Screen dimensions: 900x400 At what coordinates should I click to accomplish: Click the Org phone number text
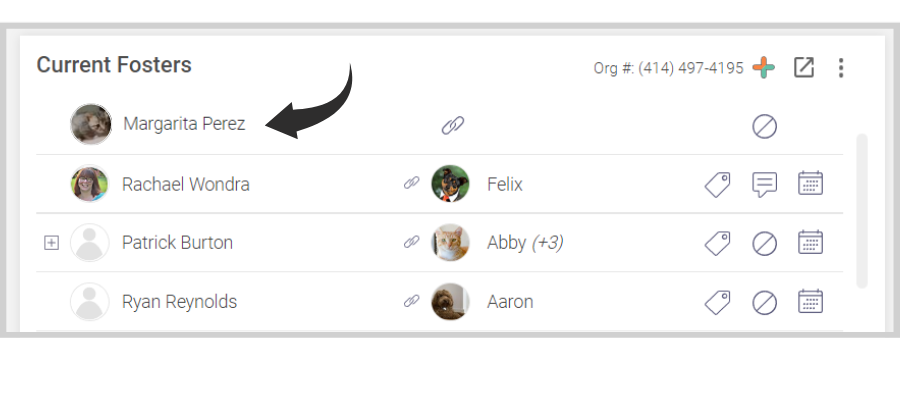[668, 68]
